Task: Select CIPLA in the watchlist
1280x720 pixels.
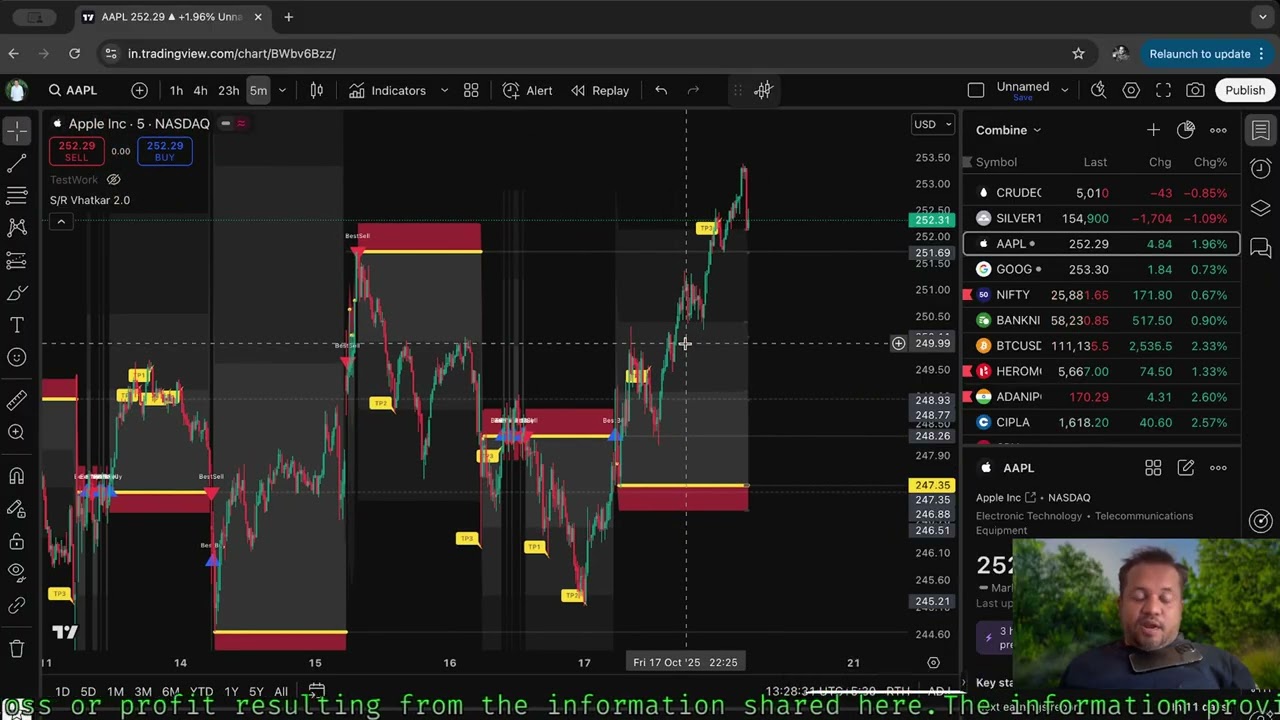Action: click(1101, 422)
